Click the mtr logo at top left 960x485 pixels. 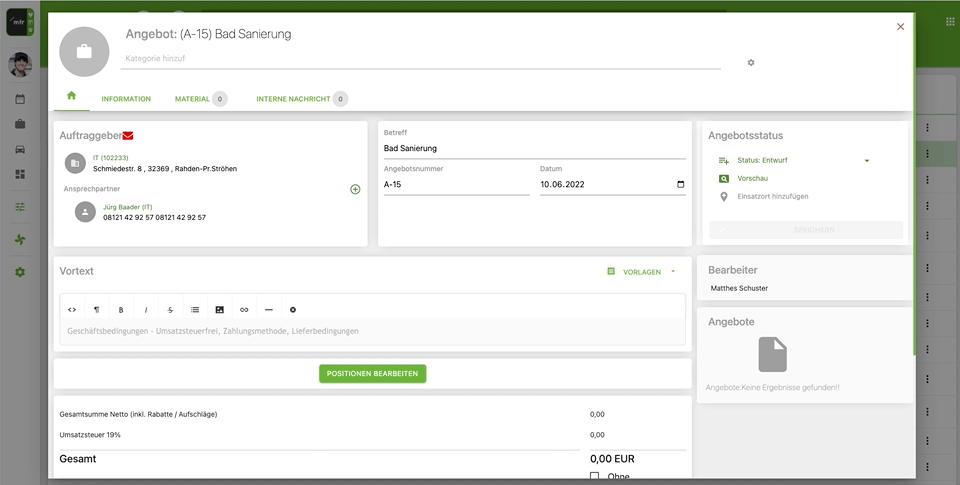(x=20, y=23)
